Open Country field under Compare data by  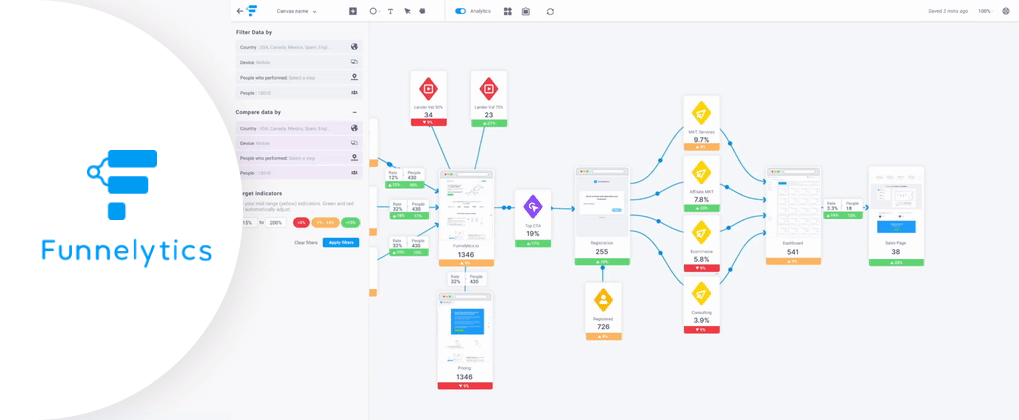299,128
